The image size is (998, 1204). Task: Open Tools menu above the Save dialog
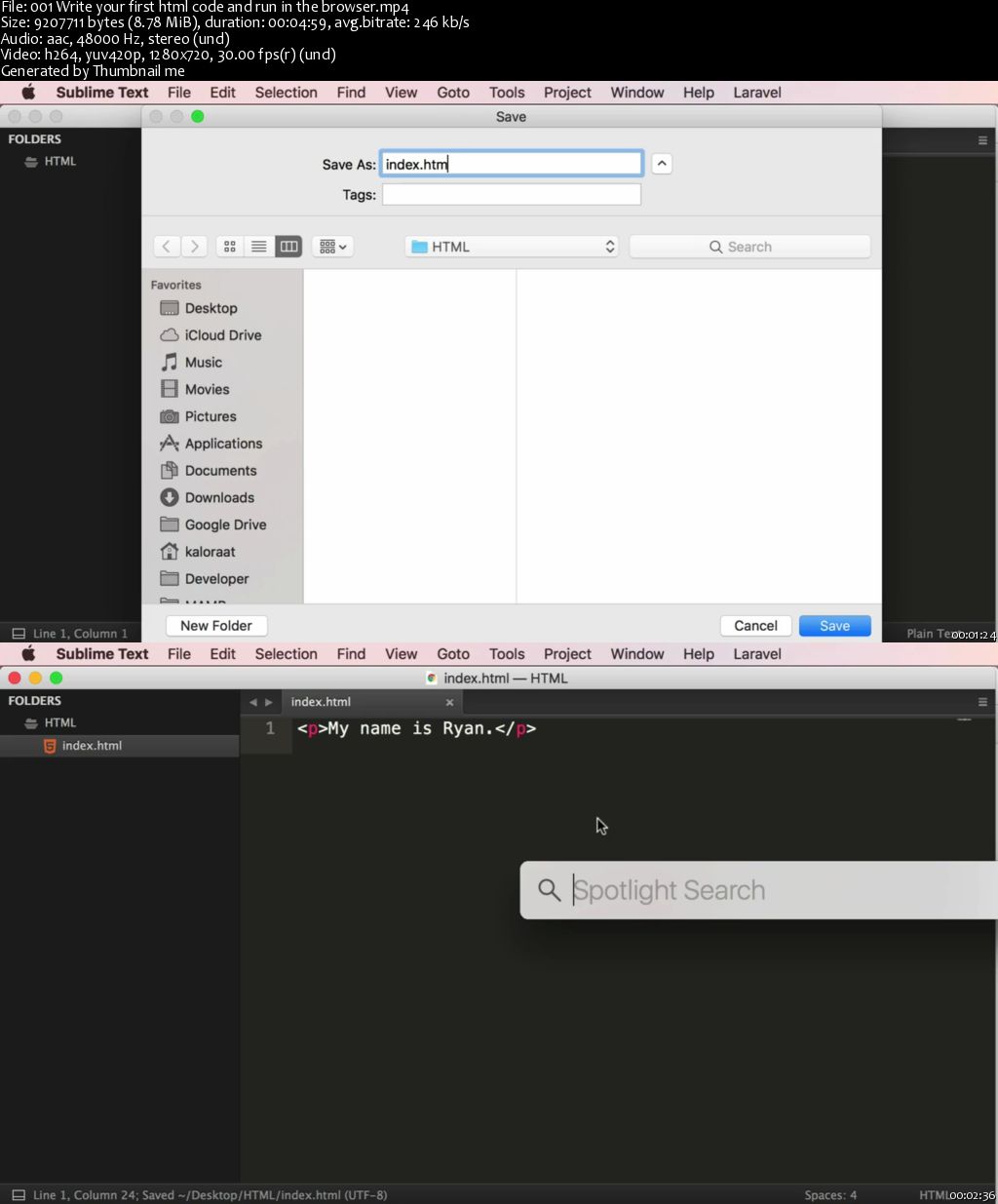(x=507, y=93)
